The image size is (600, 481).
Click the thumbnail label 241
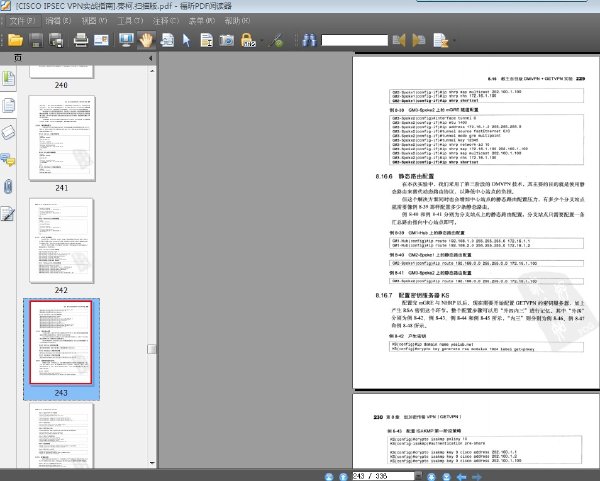coord(62,188)
